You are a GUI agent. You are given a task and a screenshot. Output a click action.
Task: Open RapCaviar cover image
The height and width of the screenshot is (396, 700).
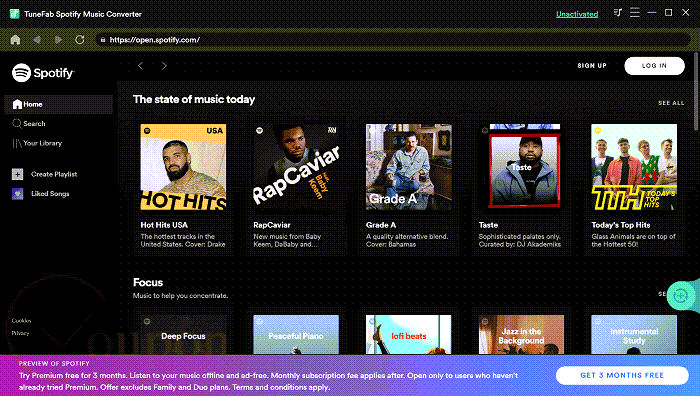pos(296,167)
